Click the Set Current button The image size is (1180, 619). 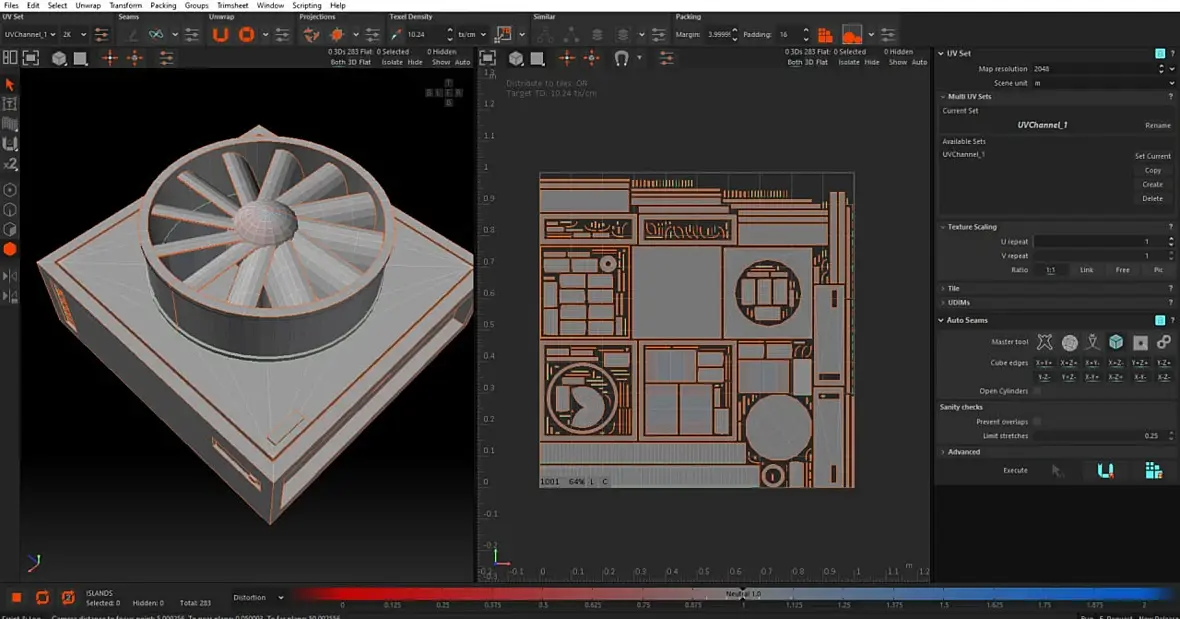1152,156
